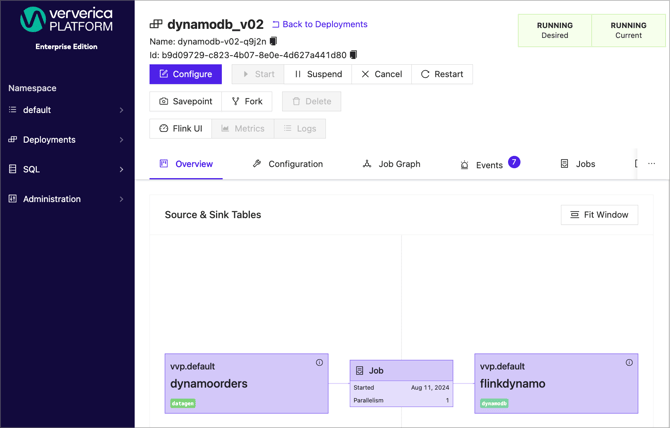Copy the deployment name with the clipboard icon
The width and height of the screenshot is (670, 428).
click(273, 41)
